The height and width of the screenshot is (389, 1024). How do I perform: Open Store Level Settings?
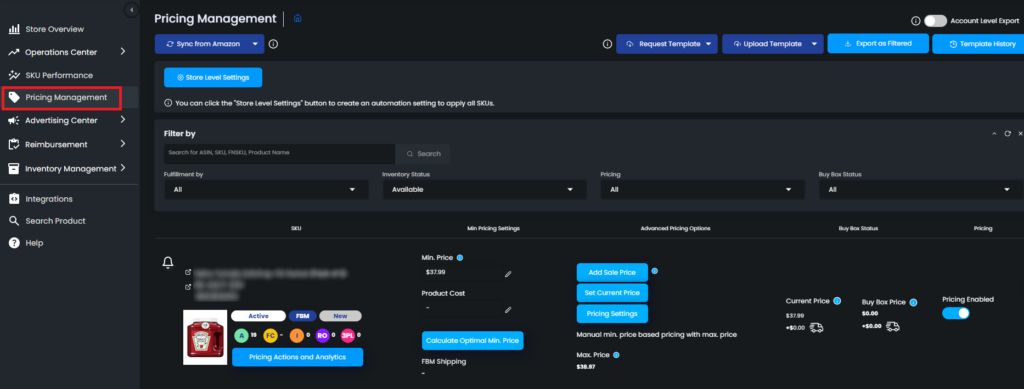click(x=213, y=77)
